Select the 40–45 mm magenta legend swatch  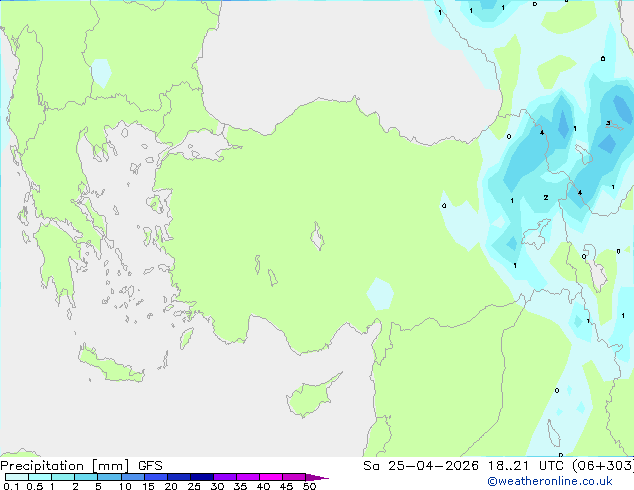click(271, 477)
